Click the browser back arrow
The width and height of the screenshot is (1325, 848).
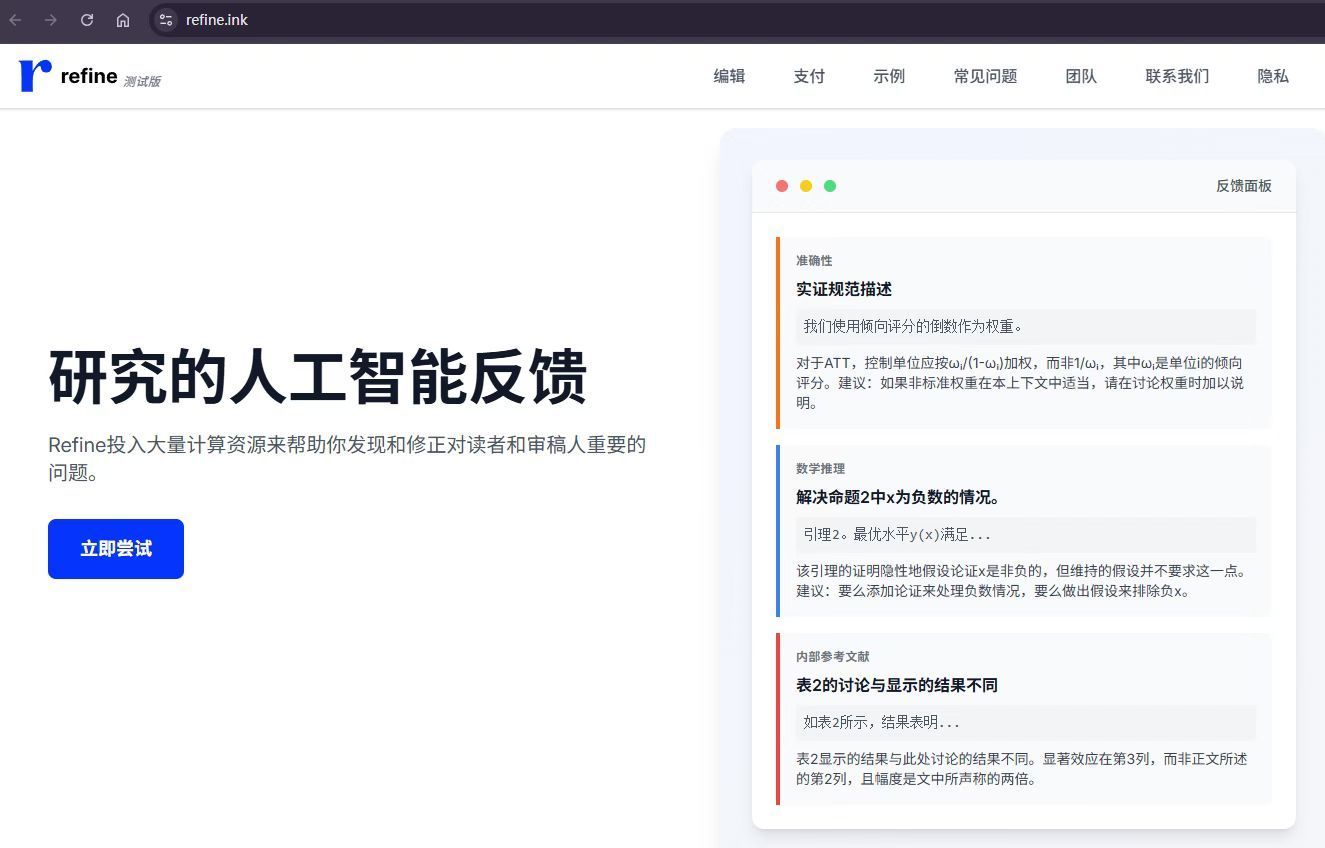click(16, 20)
